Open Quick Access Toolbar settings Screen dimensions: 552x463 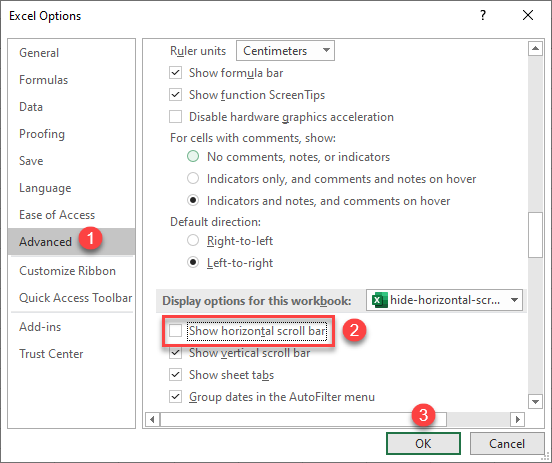(x=71, y=298)
